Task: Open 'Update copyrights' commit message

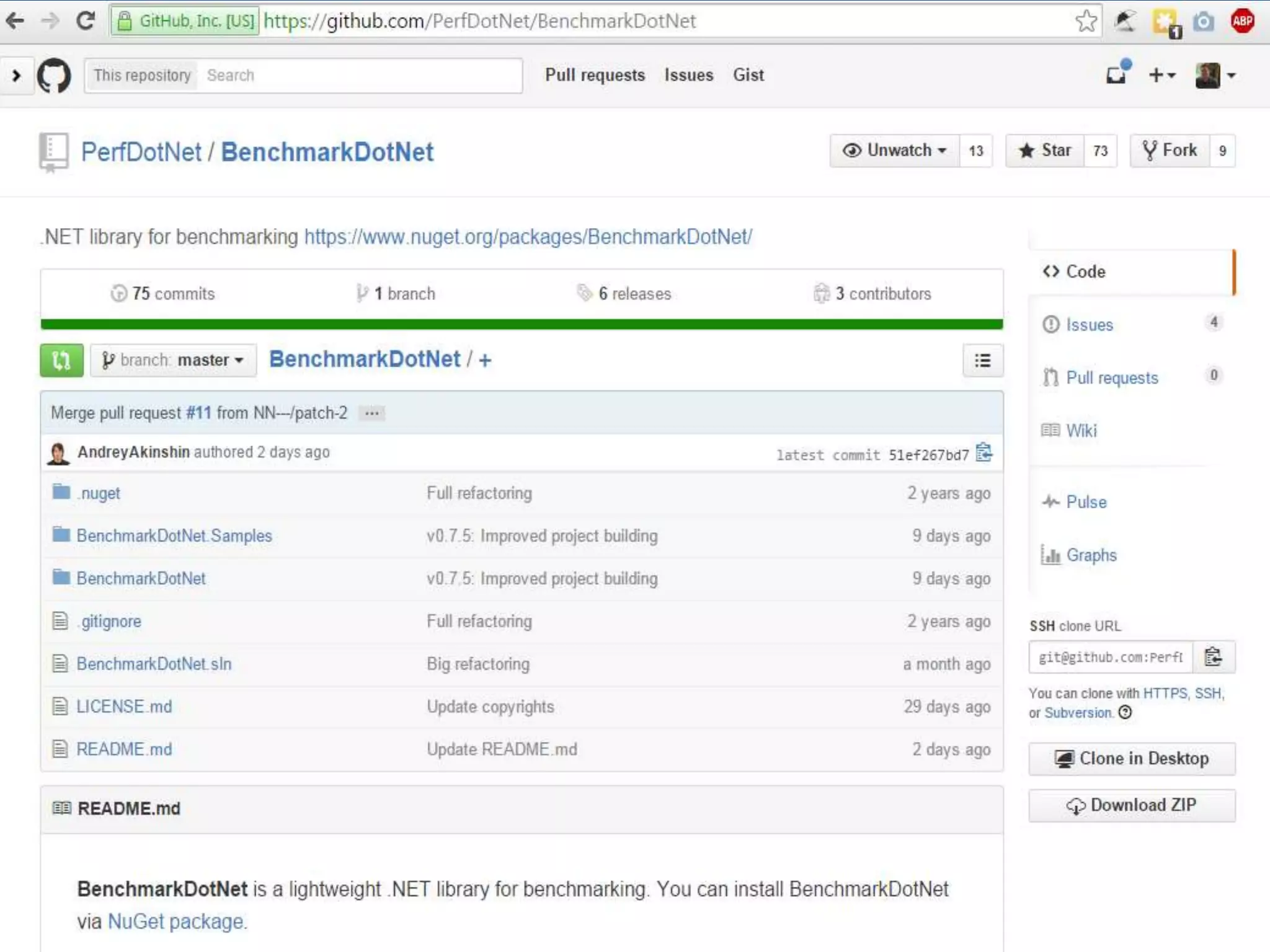Action: (x=491, y=707)
